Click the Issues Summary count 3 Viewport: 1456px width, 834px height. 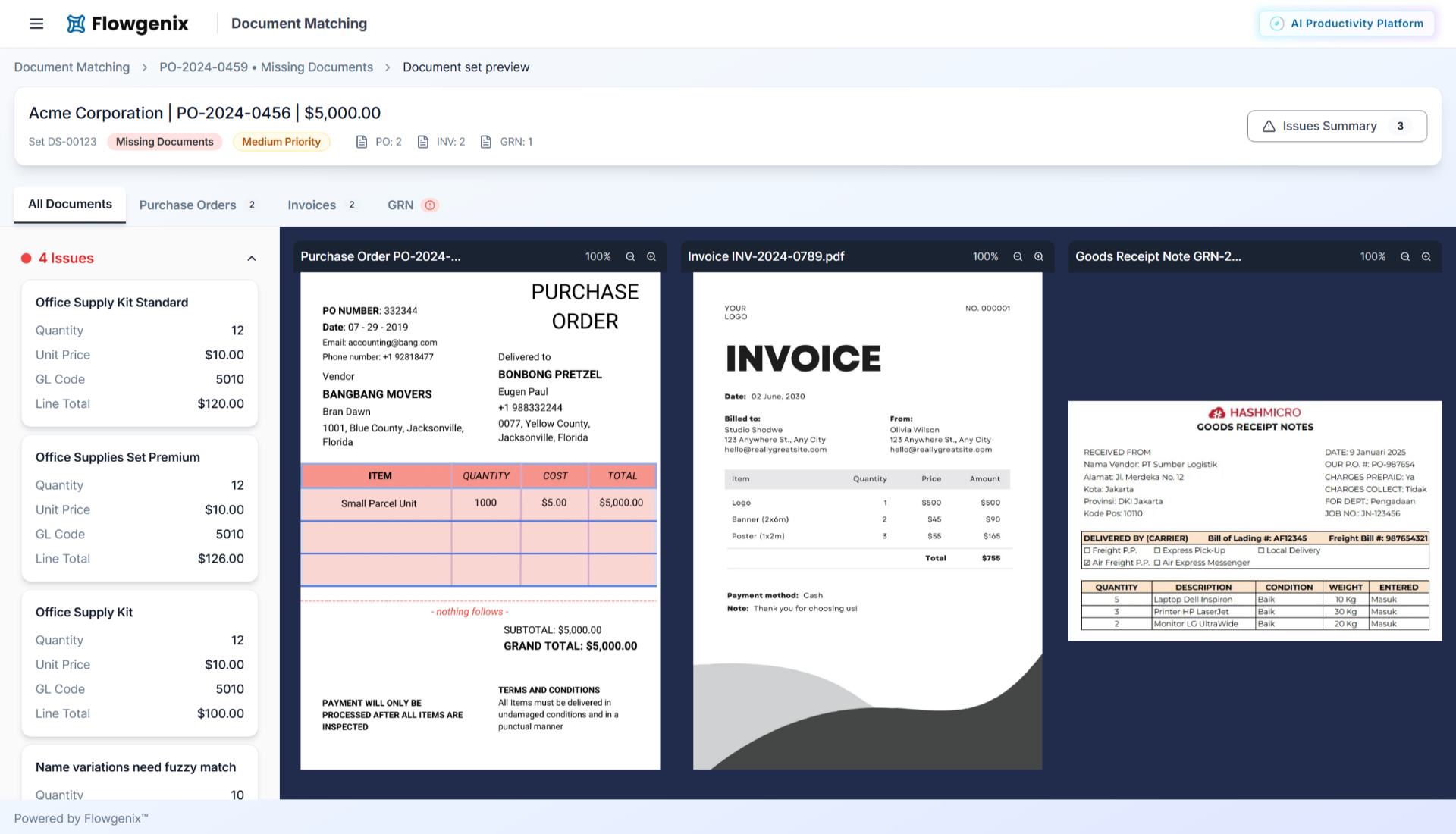point(1400,126)
